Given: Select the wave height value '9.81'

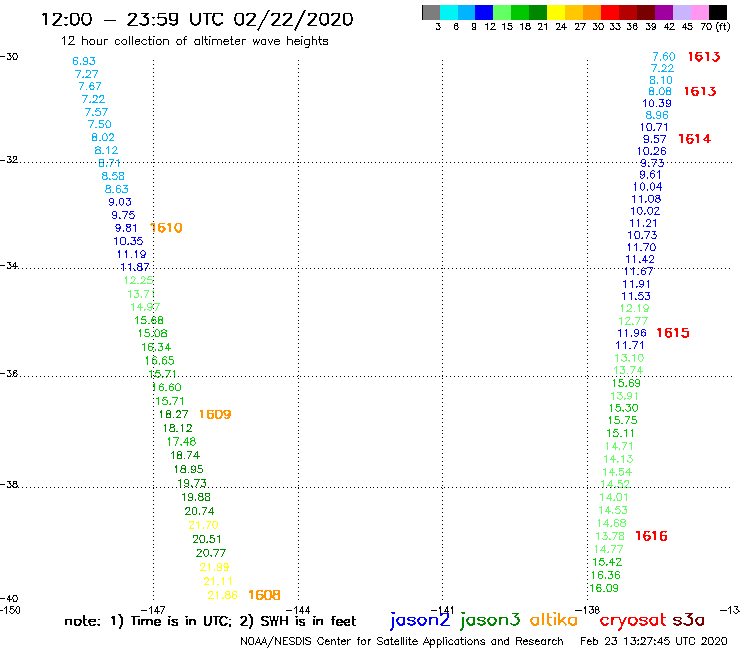Looking at the screenshot, I should (126, 228).
